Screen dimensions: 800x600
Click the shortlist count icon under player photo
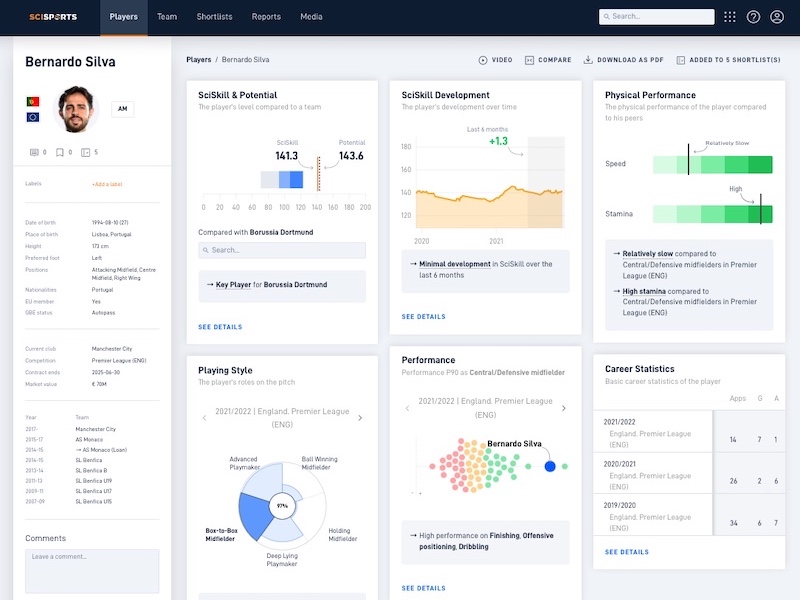85,152
